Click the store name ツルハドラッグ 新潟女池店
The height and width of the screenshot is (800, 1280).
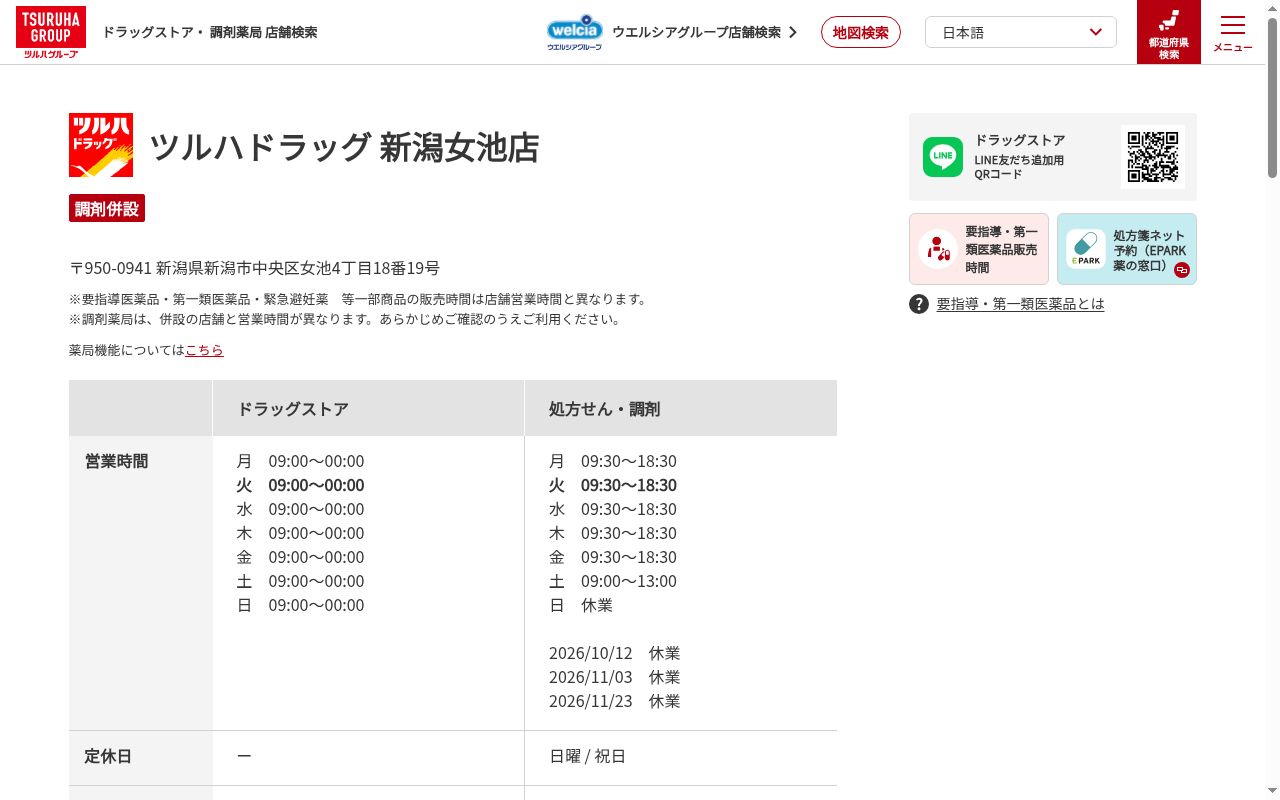point(344,147)
